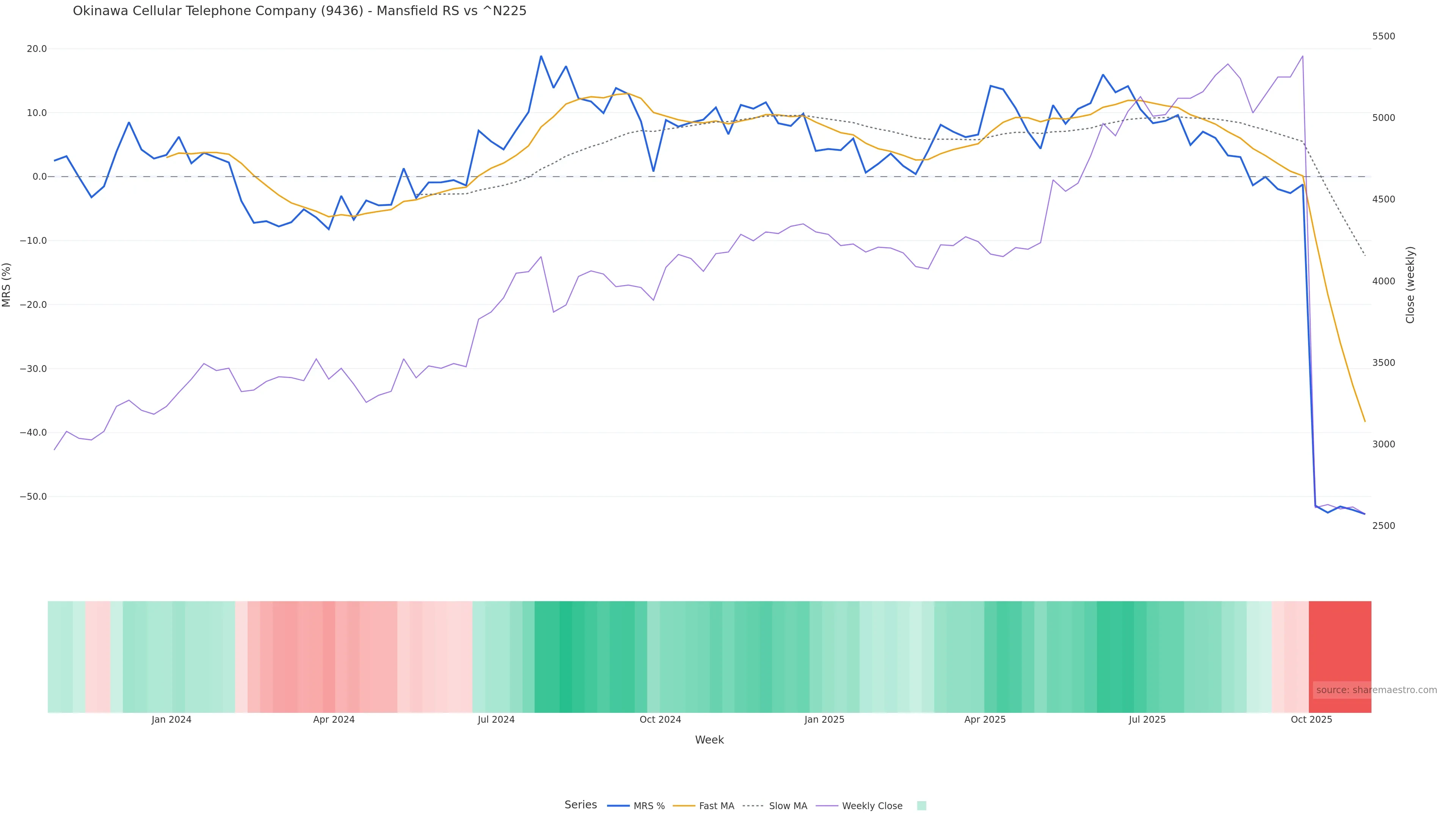The height and width of the screenshot is (819, 1456).
Task: Select the Jul 2025 x-axis label
Action: (x=1147, y=720)
